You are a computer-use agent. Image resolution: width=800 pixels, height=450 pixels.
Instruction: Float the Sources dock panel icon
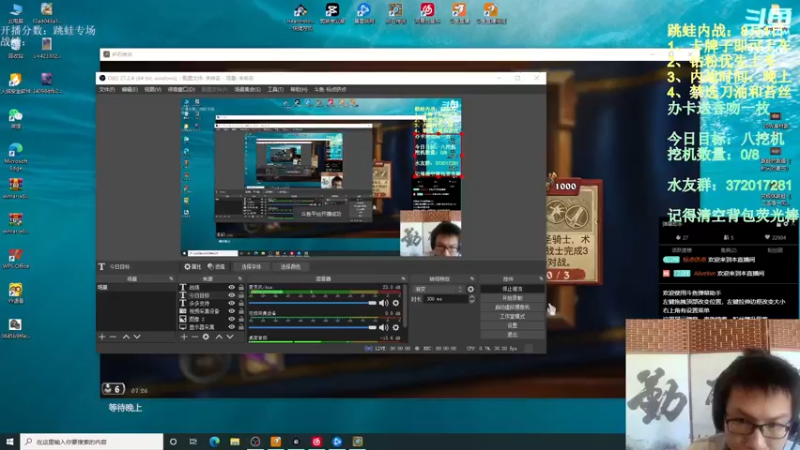[240, 279]
